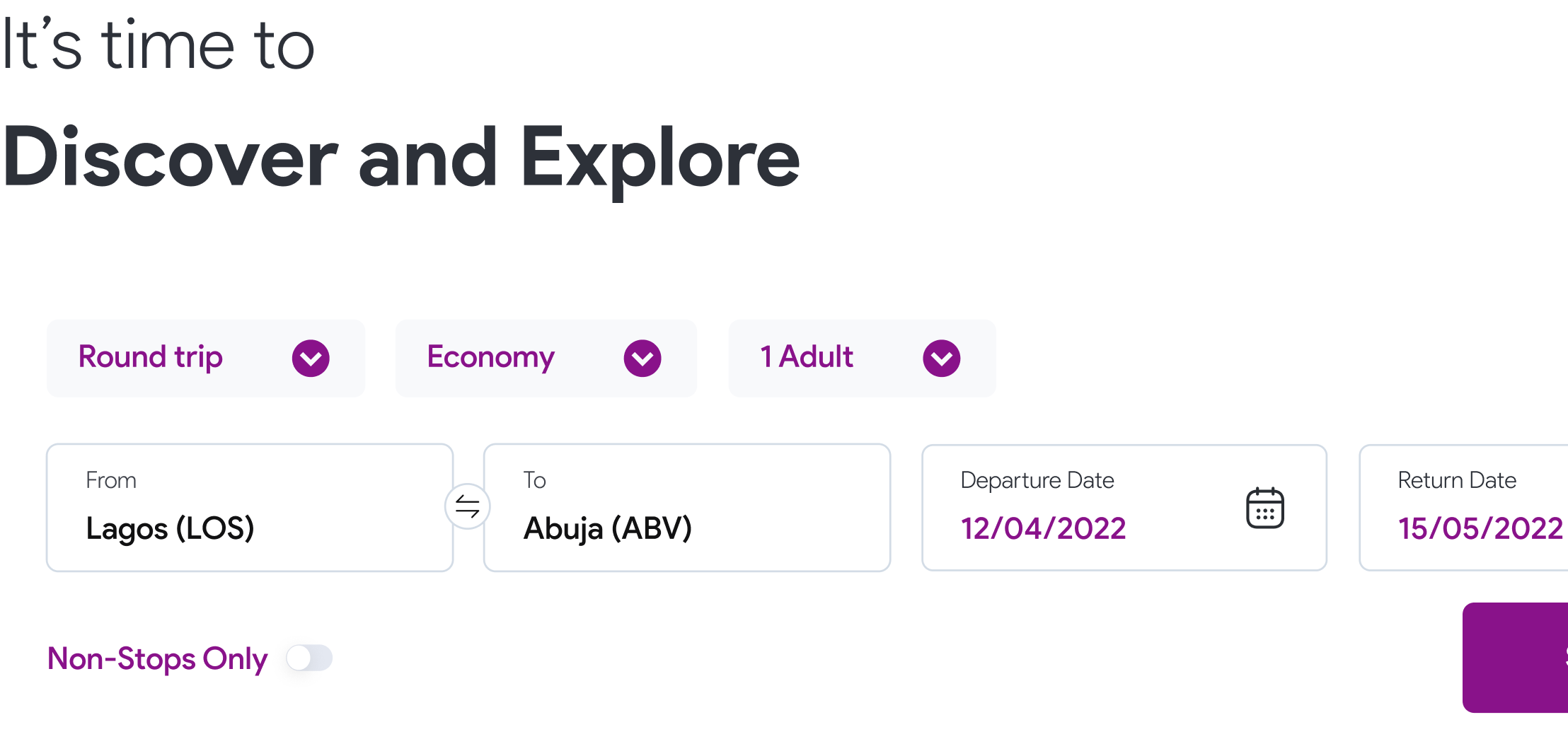Click the Discover and Explore heading
Viewport: 1568px width, 756px height.
(400, 158)
